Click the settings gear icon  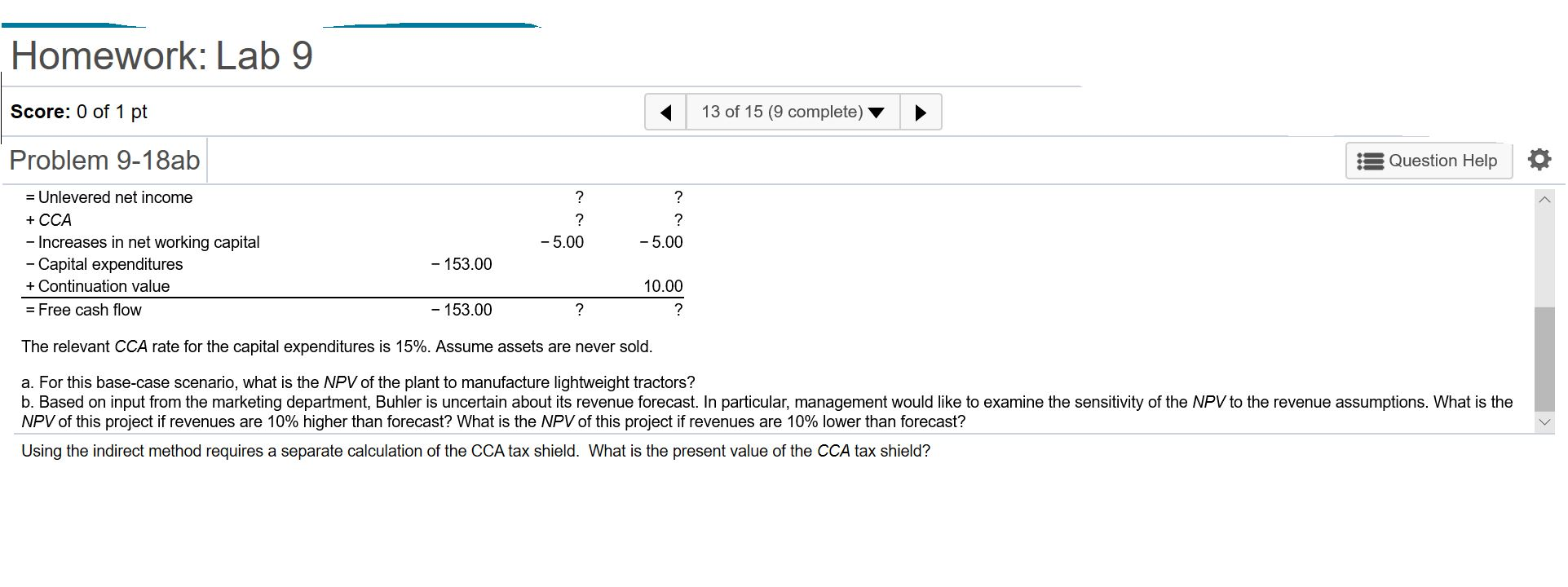[x=1539, y=160]
